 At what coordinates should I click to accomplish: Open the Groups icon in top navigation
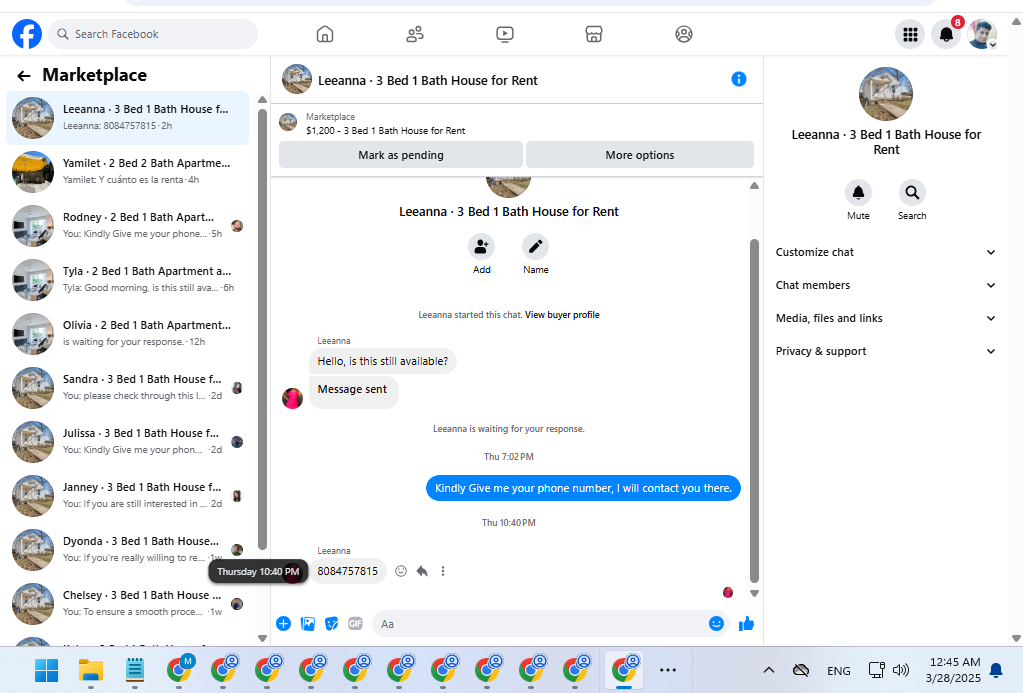684,34
